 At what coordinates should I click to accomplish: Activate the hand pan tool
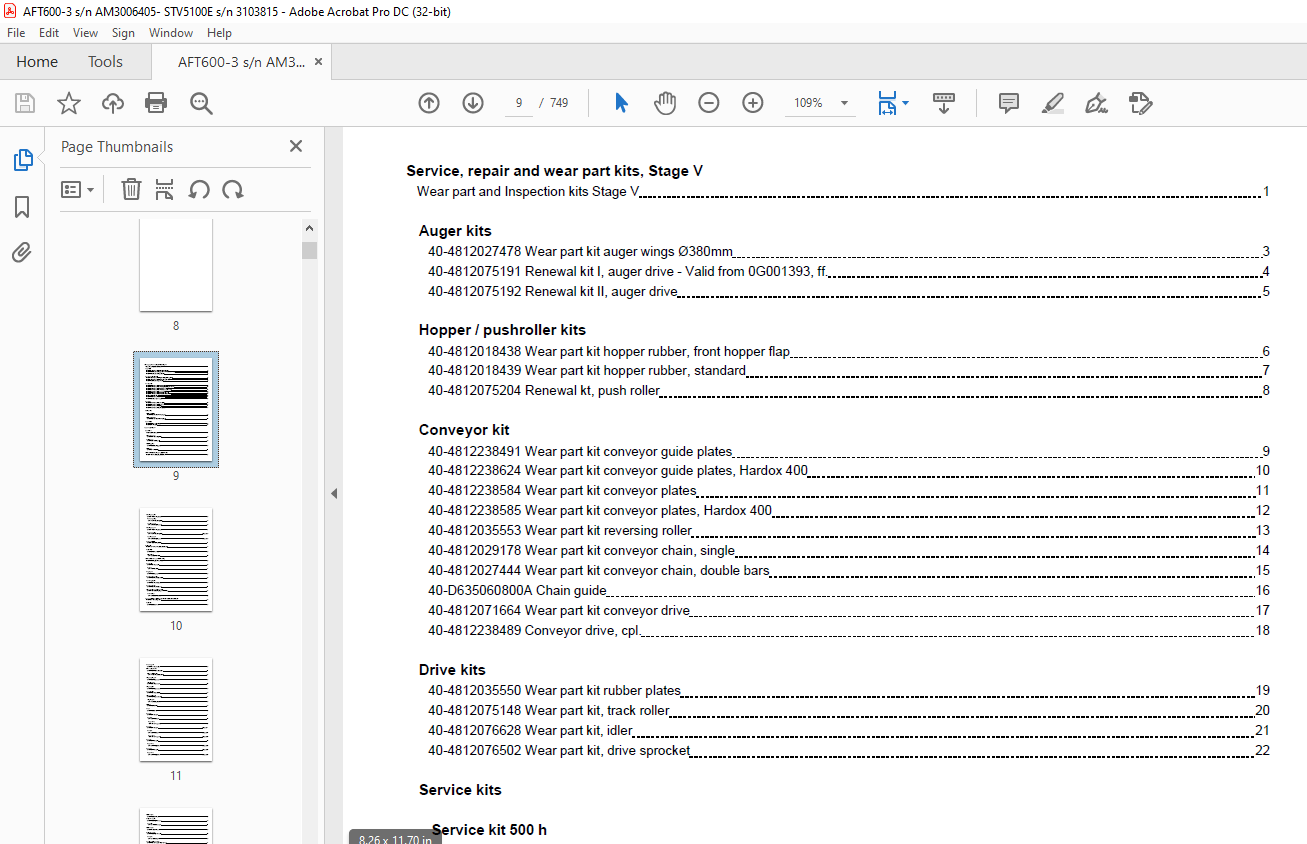click(665, 103)
